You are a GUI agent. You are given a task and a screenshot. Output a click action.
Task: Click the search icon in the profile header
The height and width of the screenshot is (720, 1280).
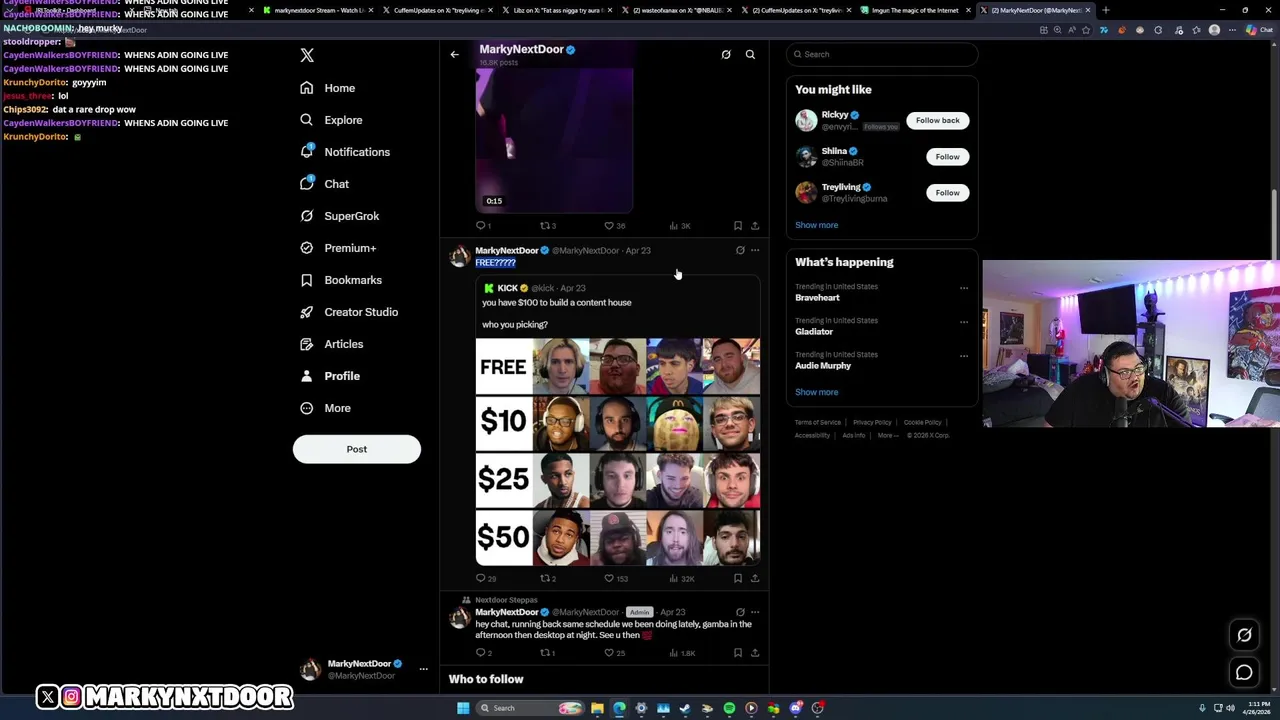(750, 54)
